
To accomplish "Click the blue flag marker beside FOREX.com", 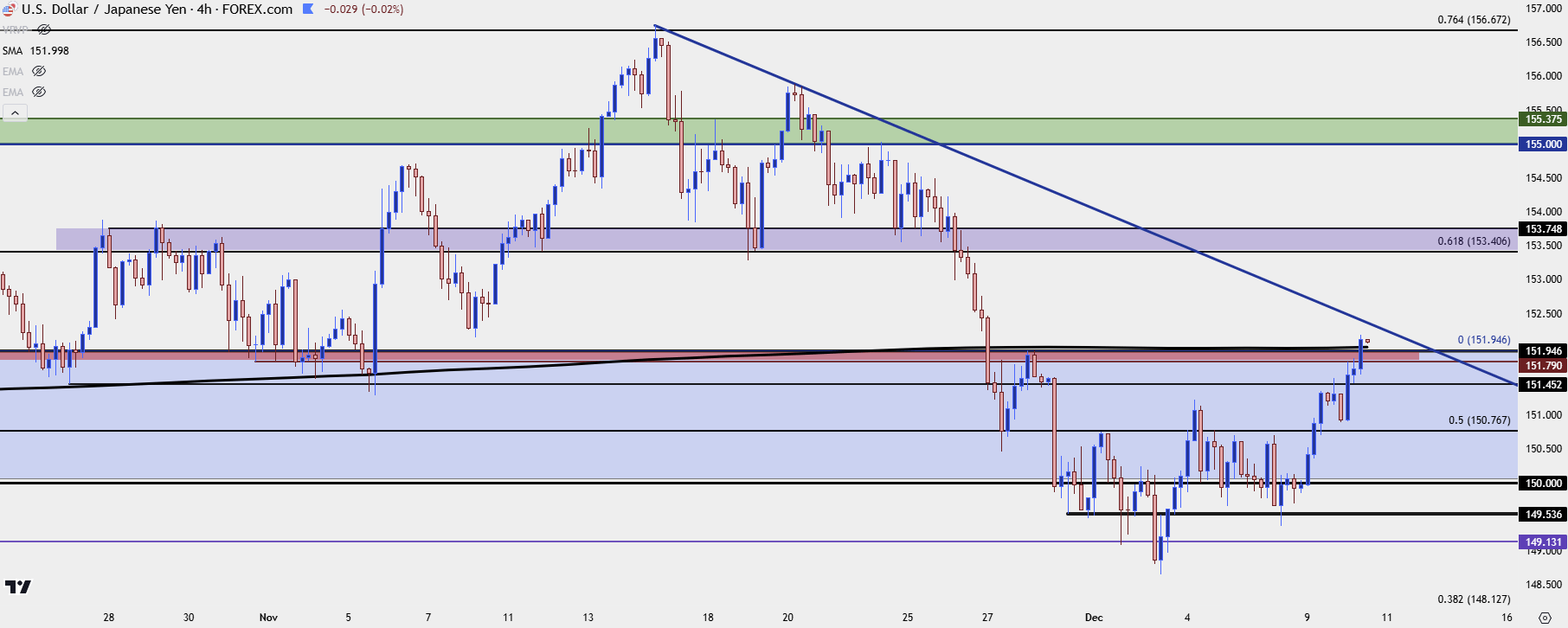I will (x=309, y=9).
